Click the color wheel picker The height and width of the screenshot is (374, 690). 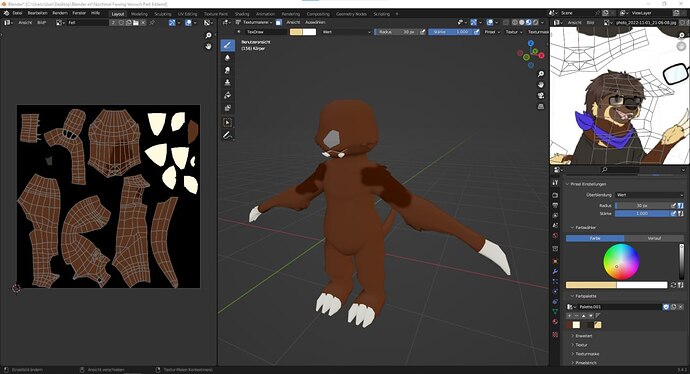click(x=621, y=262)
